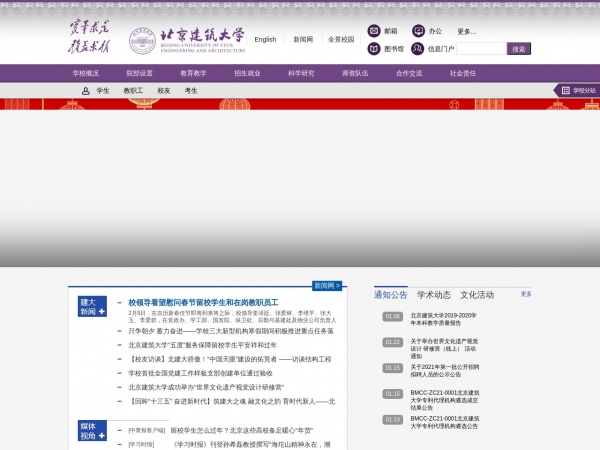The height and width of the screenshot is (450, 600).
Task: Click the 邮箱 envelope icon
Action: (x=374, y=31)
